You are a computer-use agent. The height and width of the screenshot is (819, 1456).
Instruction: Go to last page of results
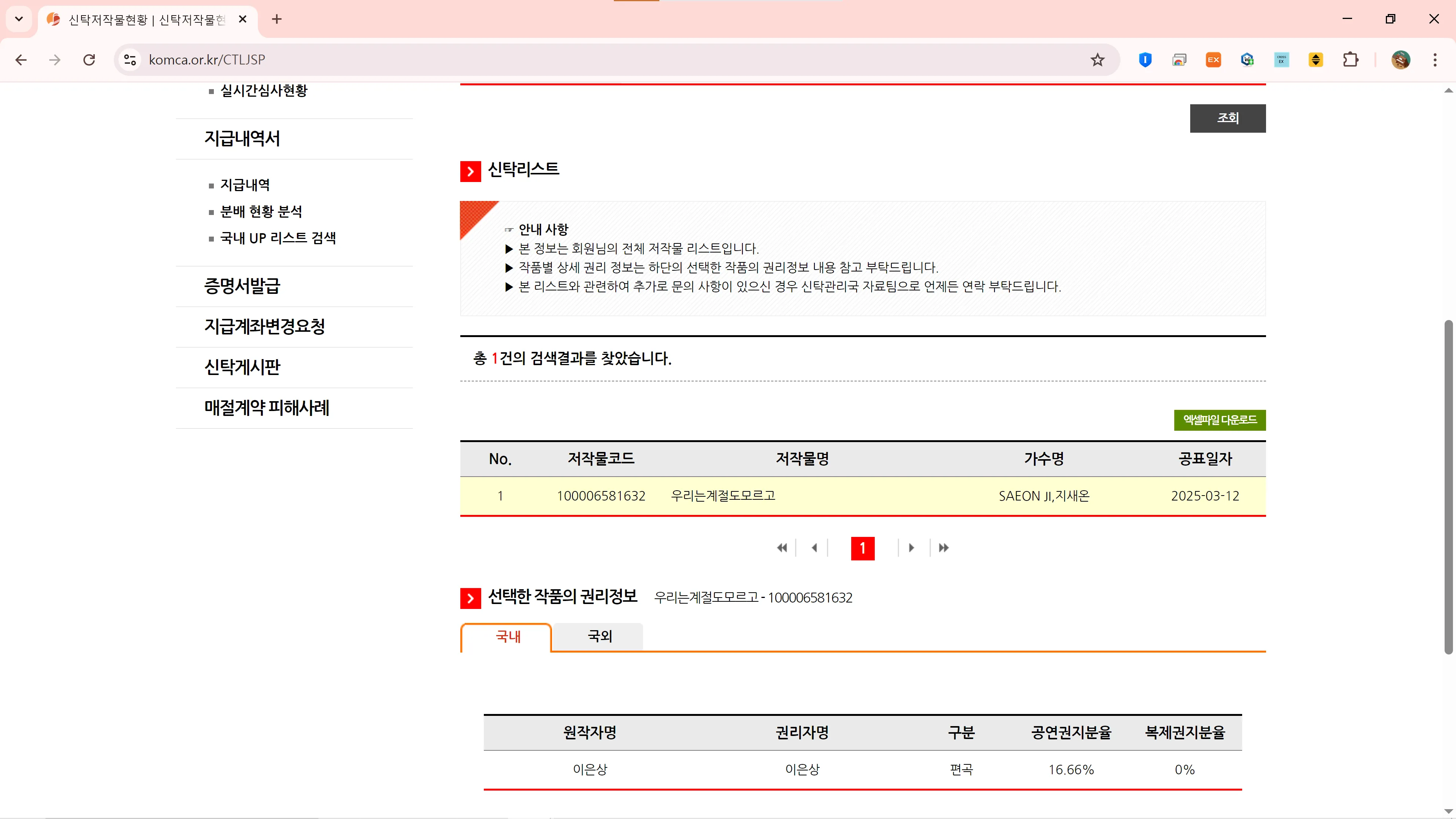click(x=943, y=548)
